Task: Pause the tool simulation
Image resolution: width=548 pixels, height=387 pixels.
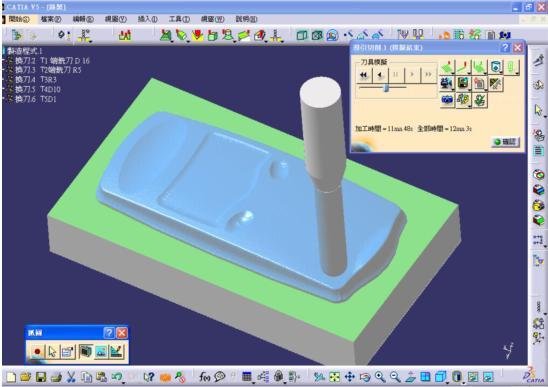Action: point(396,74)
